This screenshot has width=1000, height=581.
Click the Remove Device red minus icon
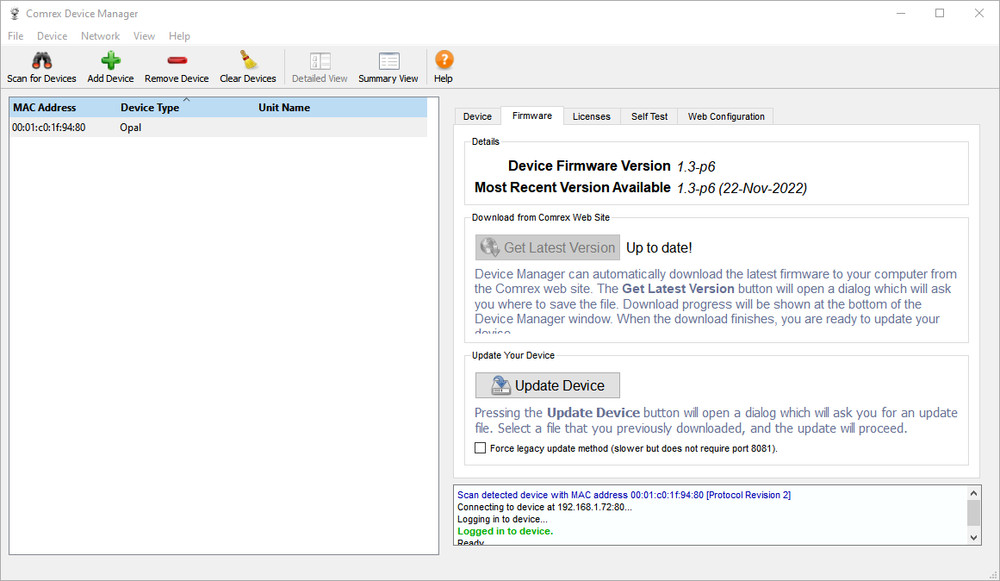[176, 61]
